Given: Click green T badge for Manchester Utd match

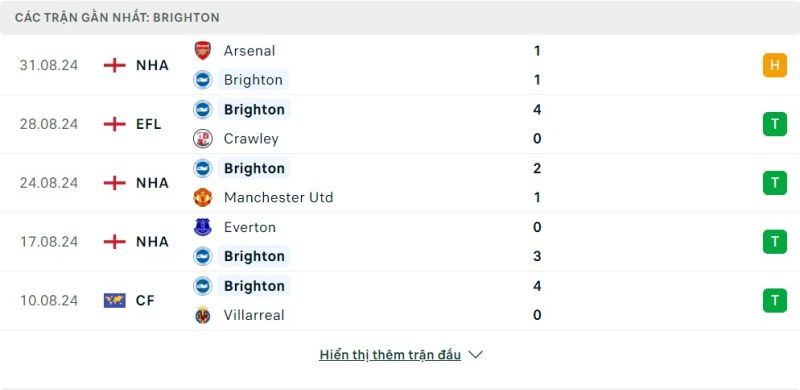Looking at the screenshot, I should coord(774,183).
